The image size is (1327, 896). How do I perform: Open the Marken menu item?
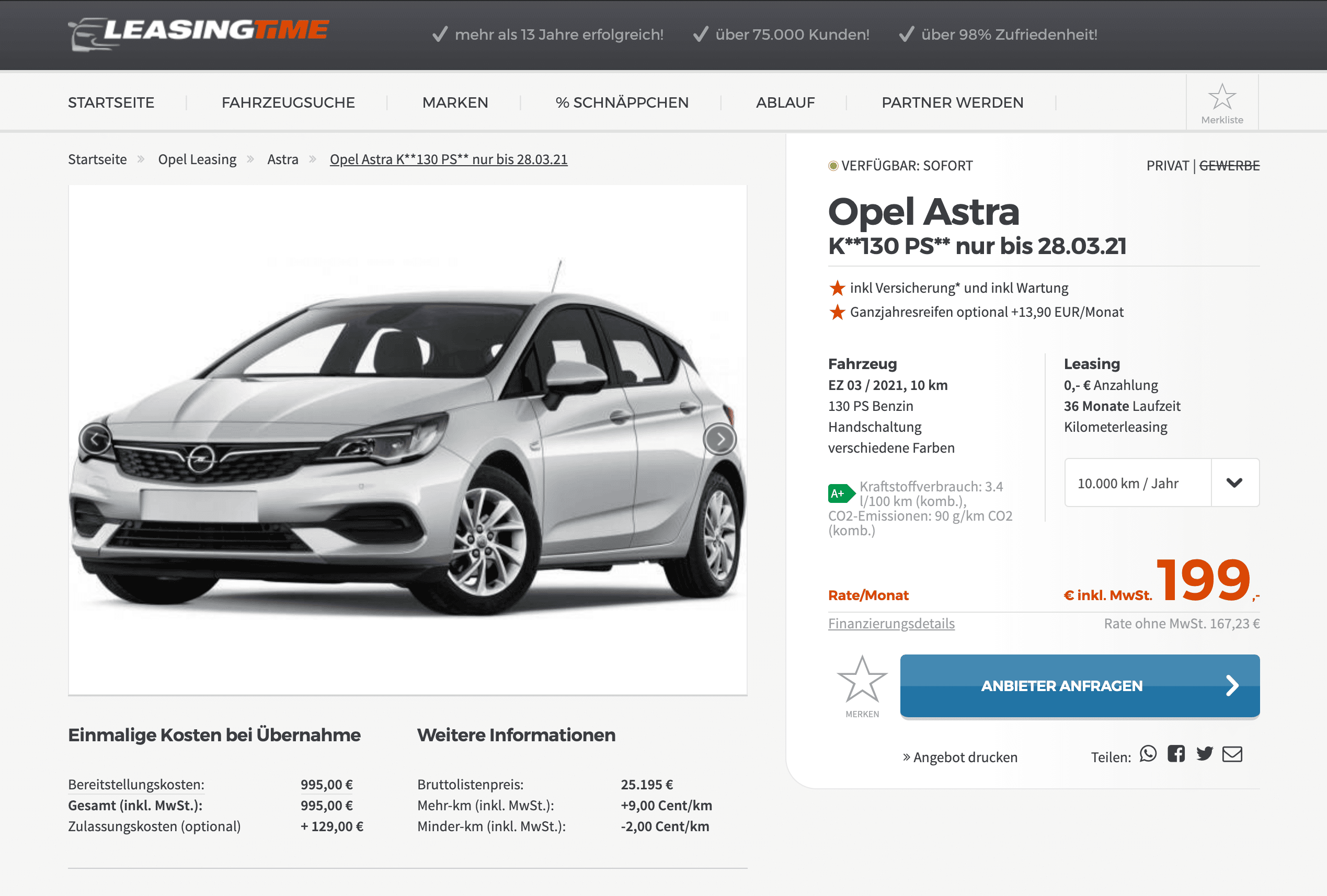455,103
